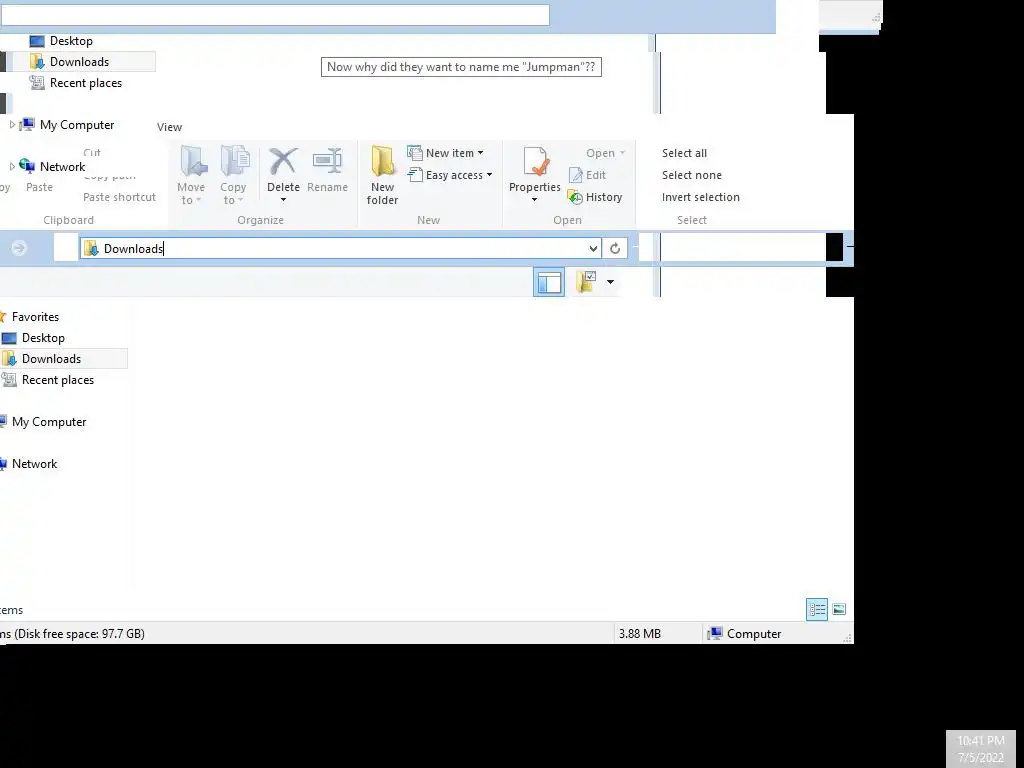Click the Disk free space 97.7 GB text
The width and height of the screenshot is (1024, 768).
click(79, 633)
